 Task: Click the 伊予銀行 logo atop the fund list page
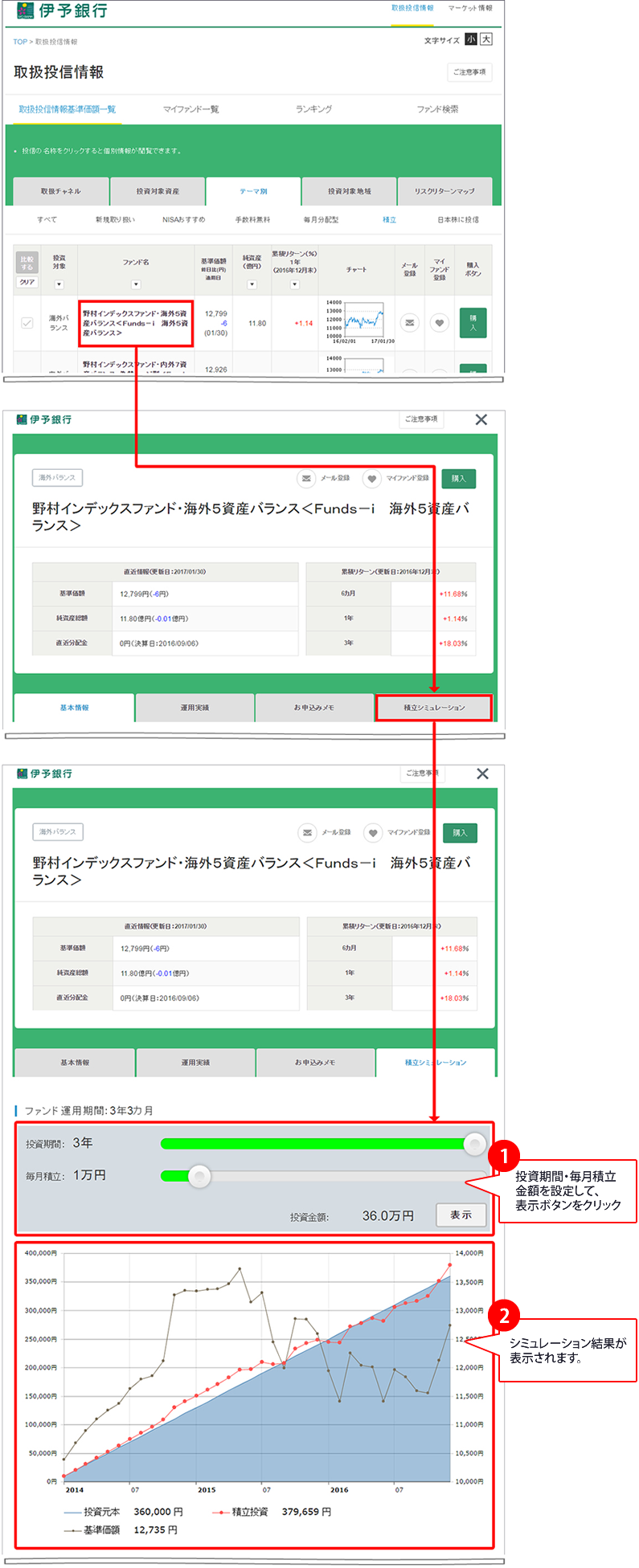[62, 10]
